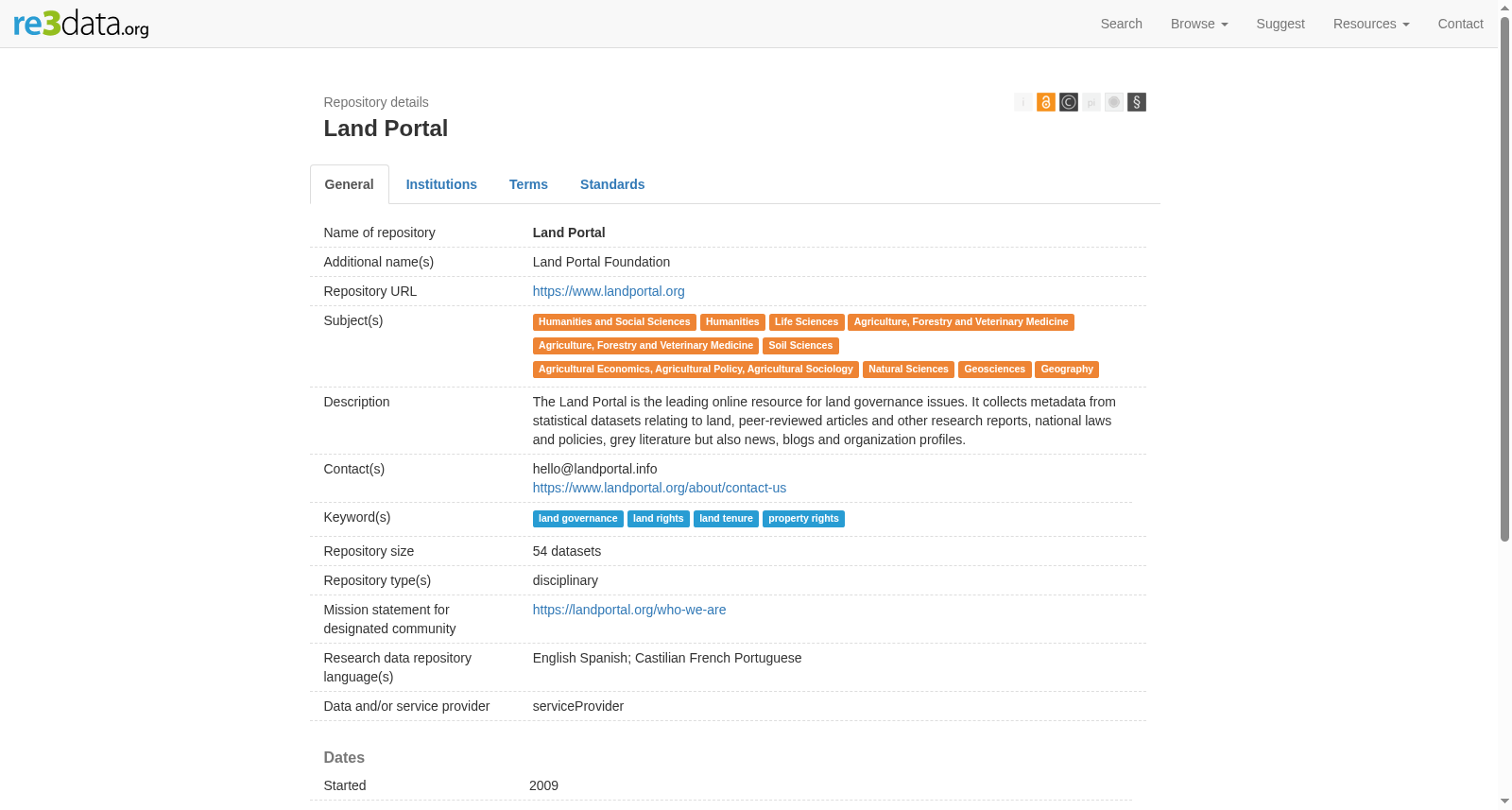This screenshot has width=1512, height=810.
Task: Click the vertical page scrollbar thumb
Action: pyautogui.click(x=1504, y=279)
